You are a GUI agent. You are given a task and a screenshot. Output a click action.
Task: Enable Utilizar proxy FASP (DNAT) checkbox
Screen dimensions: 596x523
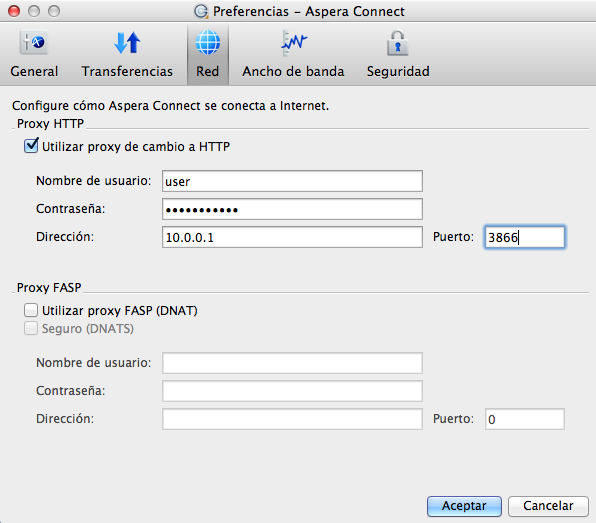point(31,310)
